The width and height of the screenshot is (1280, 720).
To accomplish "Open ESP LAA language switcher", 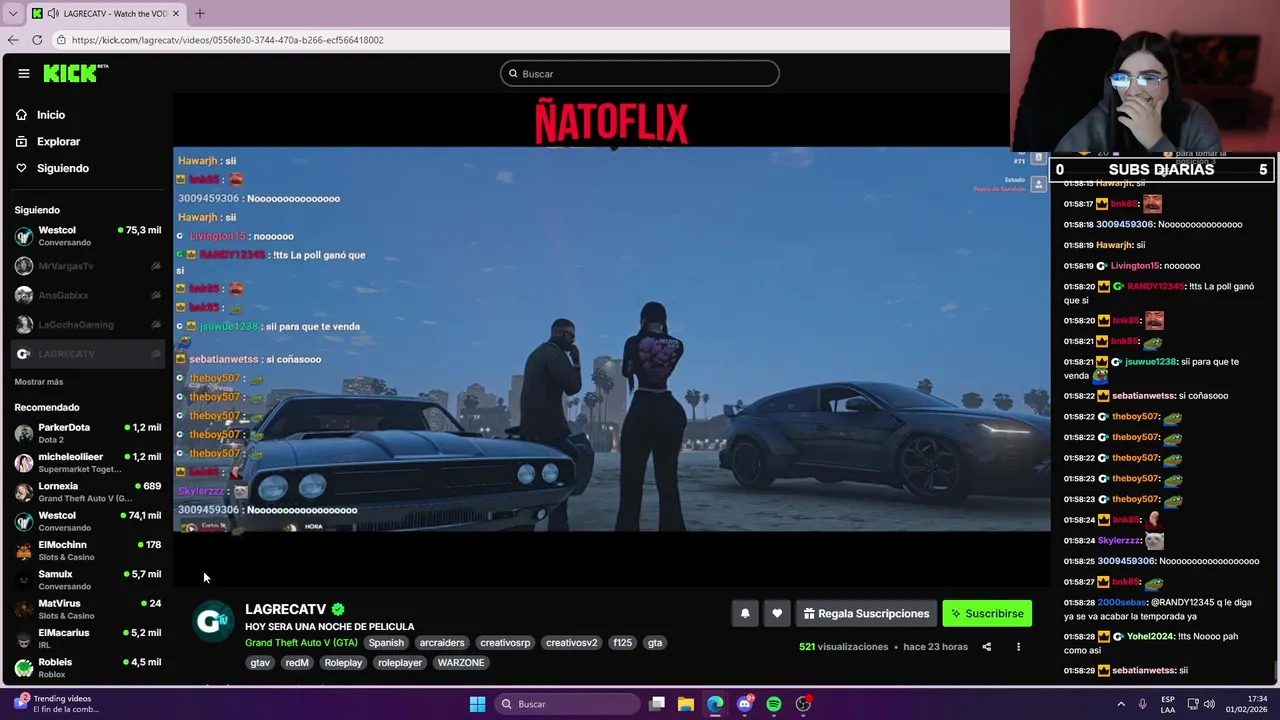I will pos(1168,704).
